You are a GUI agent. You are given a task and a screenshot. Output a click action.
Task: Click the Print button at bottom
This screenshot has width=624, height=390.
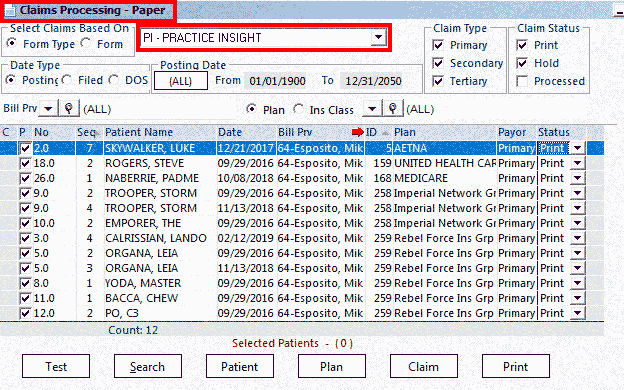(x=516, y=366)
